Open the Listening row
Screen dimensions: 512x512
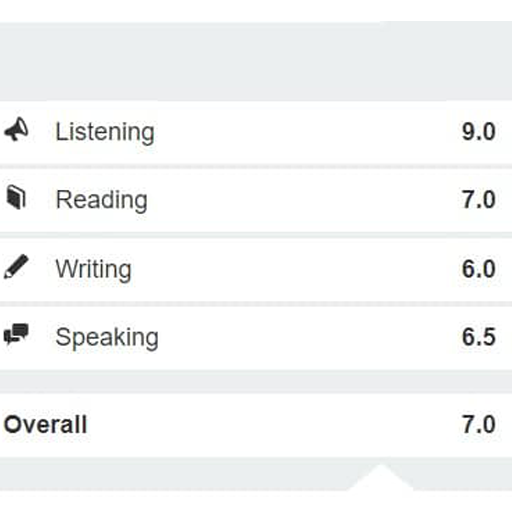pyautogui.click(x=256, y=132)
